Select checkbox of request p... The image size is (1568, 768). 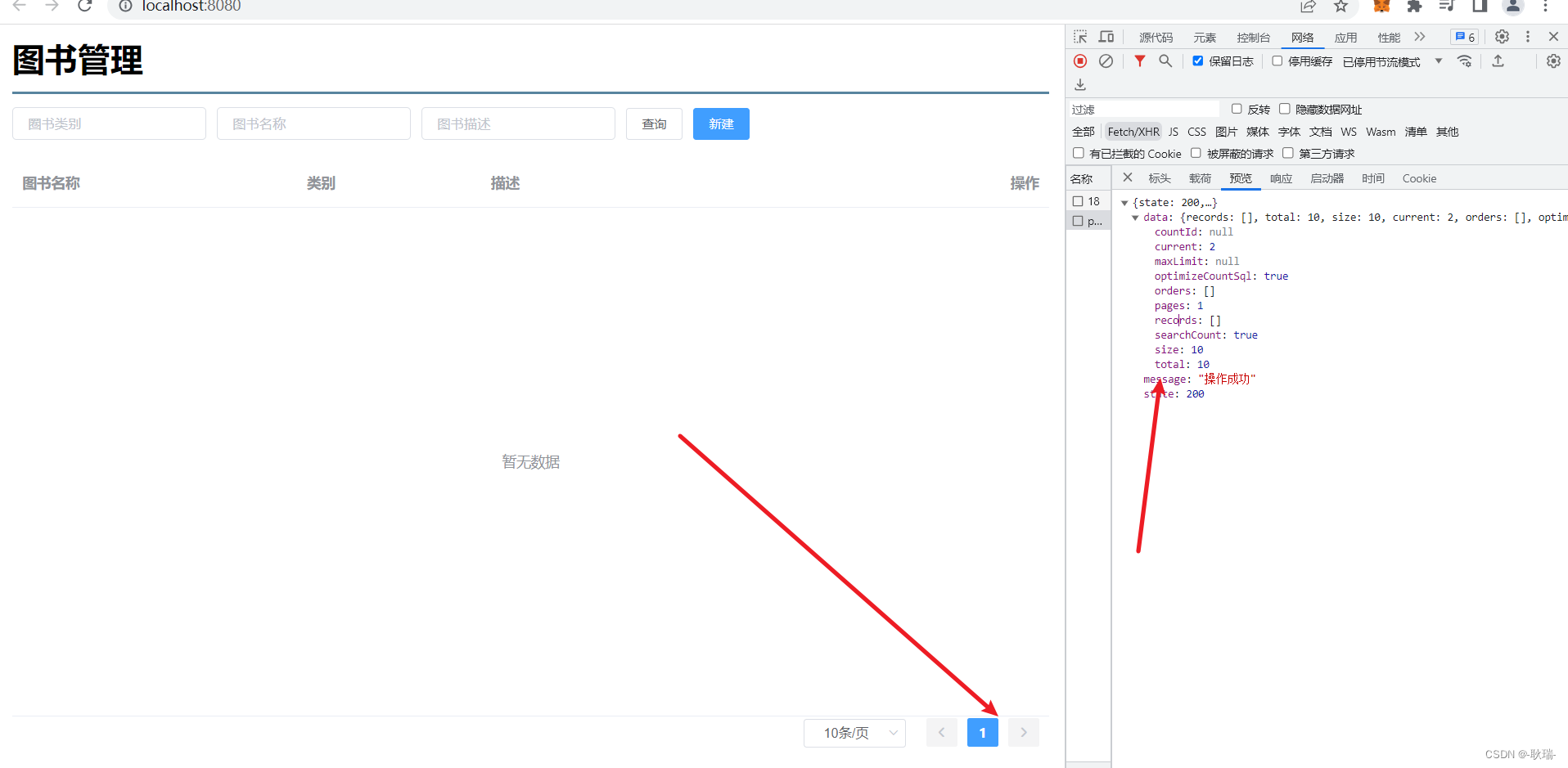[x=1078, y=221]
